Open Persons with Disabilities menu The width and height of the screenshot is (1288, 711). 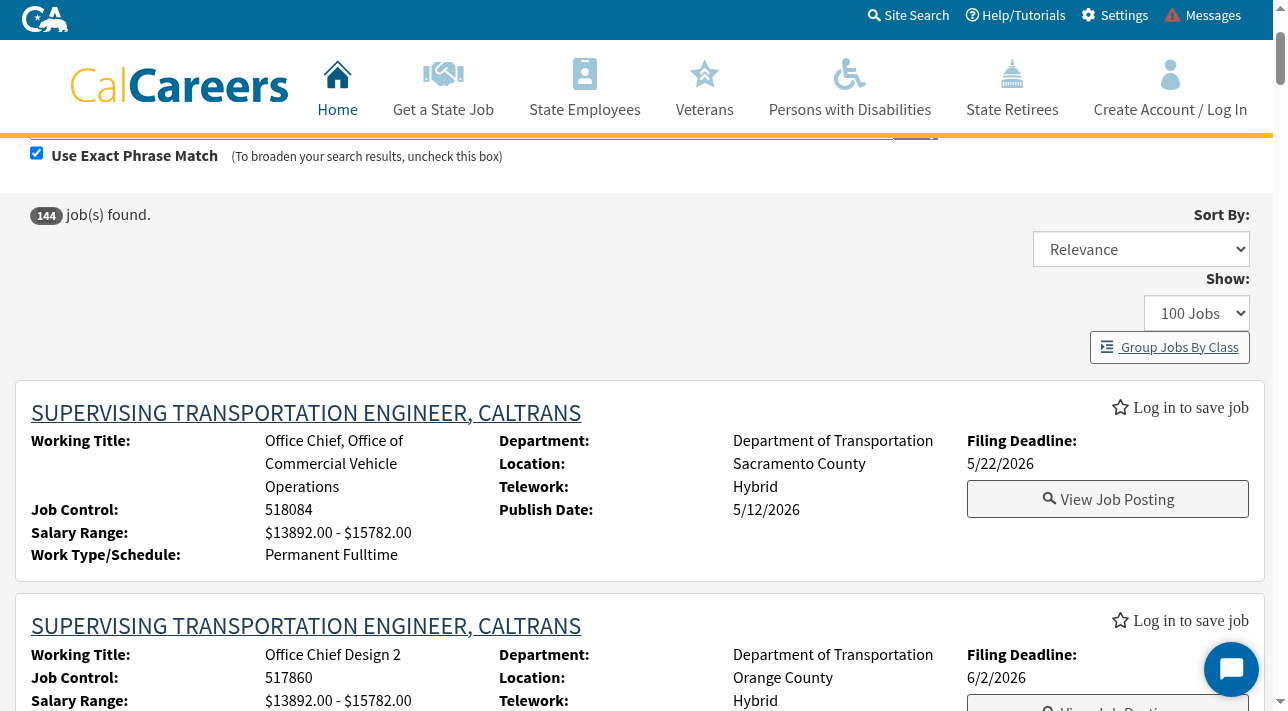[x=850, y=110]
